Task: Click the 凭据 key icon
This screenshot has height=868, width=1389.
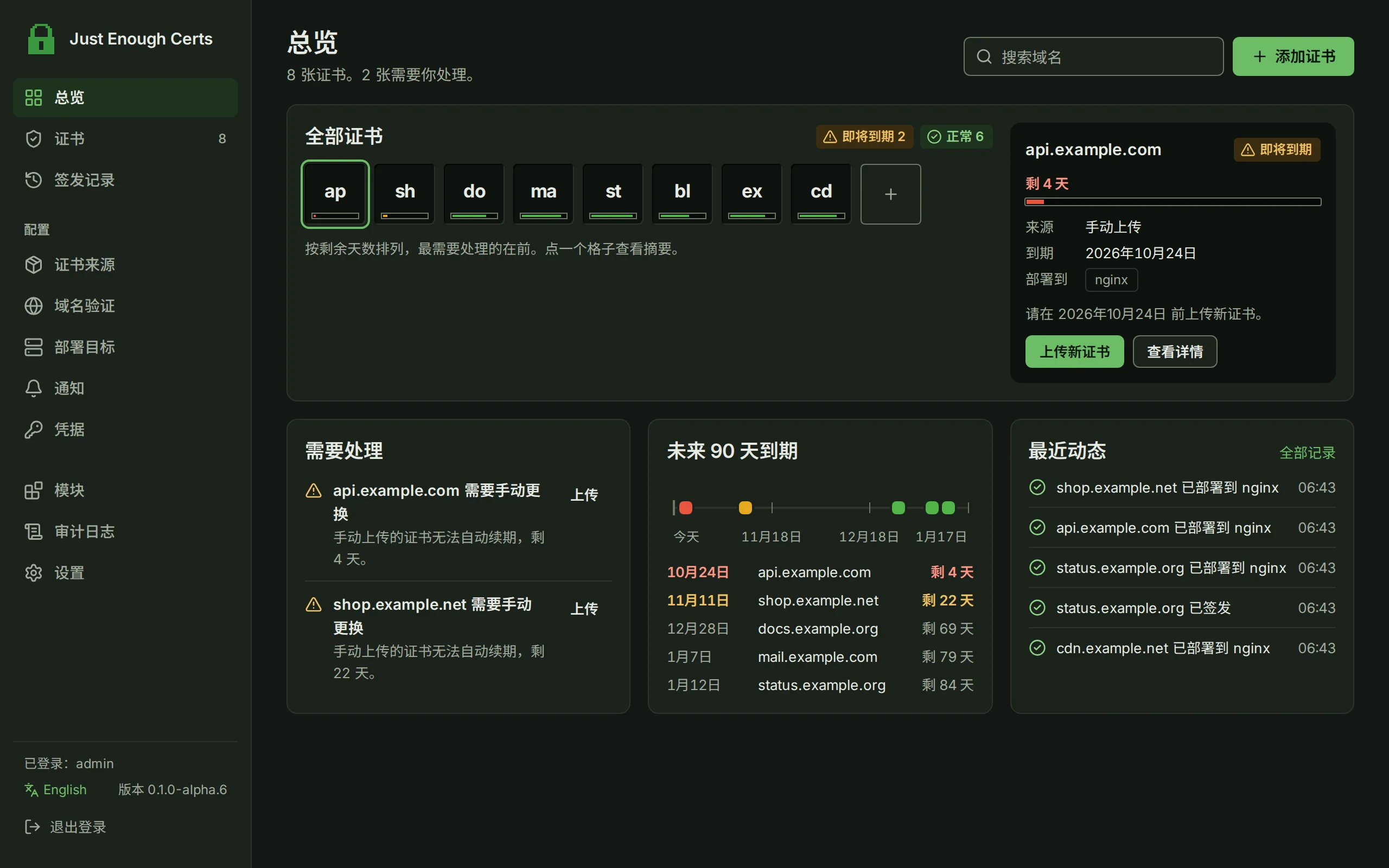Action: click(x=33, y=430)
